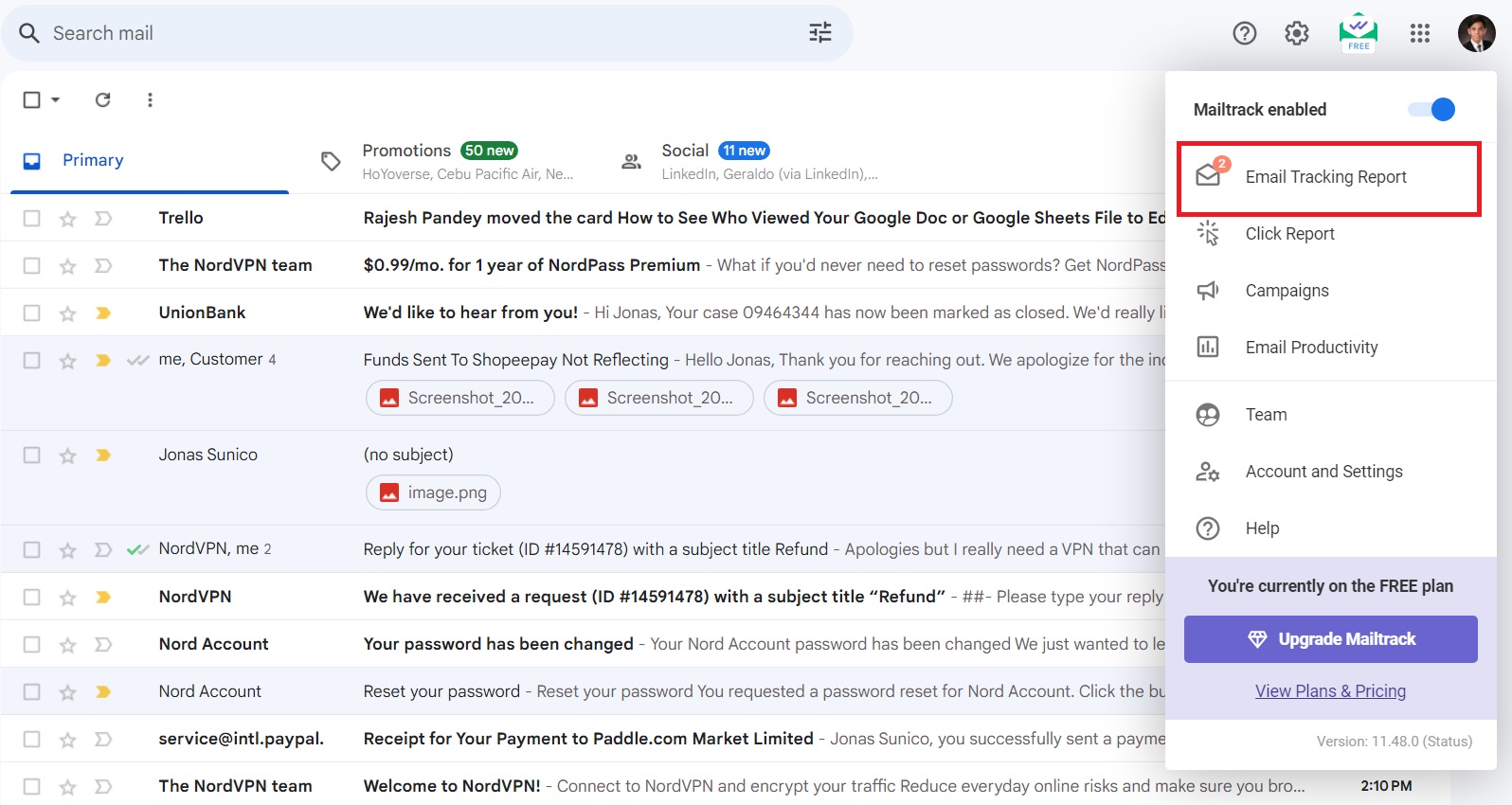Click the Click Report cursor icon

point(1208,233)
